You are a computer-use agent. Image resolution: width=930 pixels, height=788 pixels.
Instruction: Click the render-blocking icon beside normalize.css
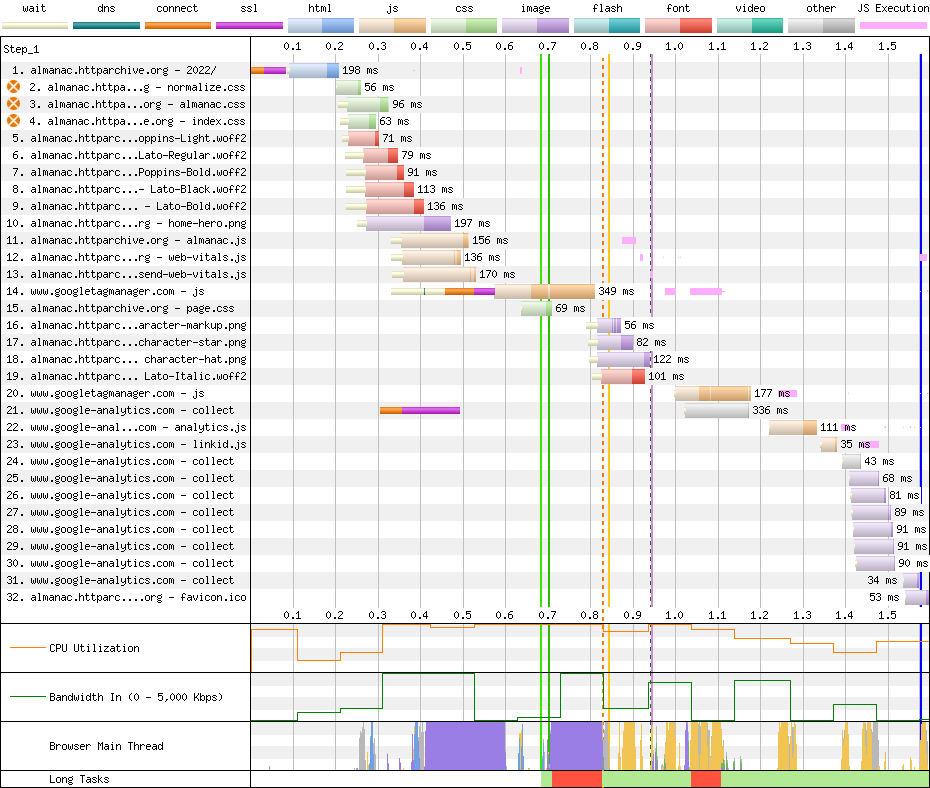tap(14, 87)
